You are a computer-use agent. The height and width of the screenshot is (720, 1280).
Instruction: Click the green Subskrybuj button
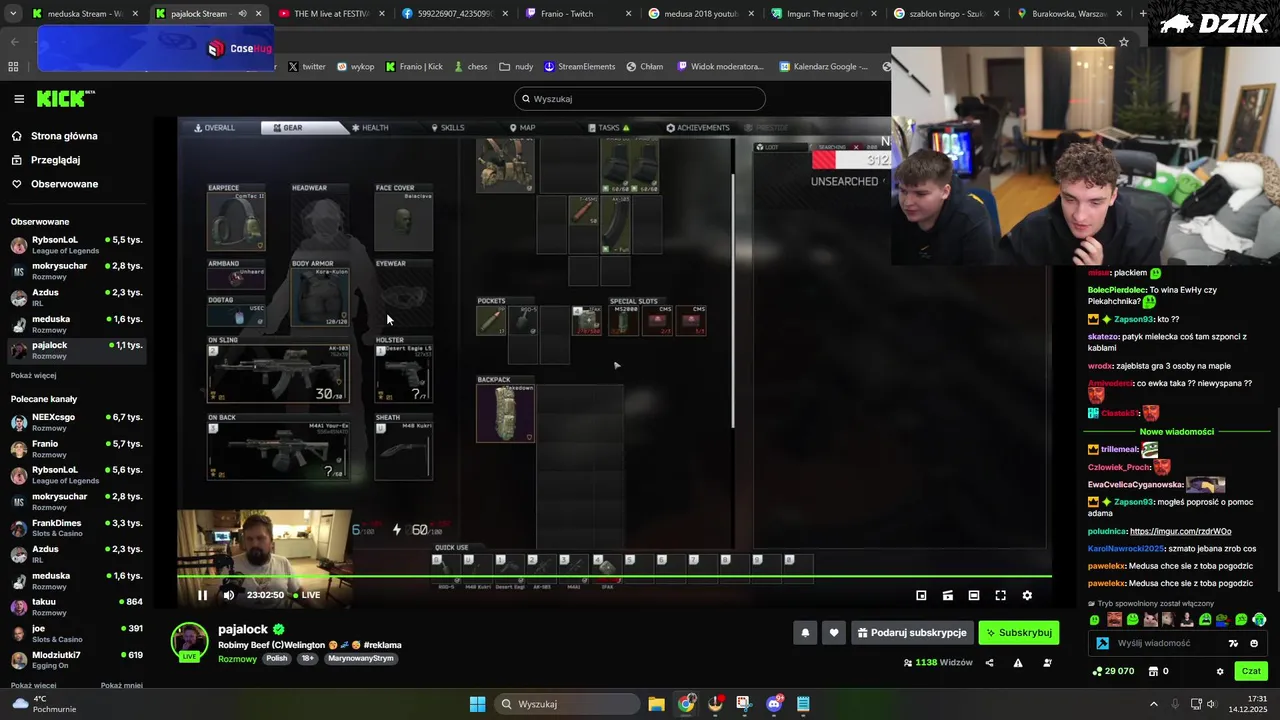(x=1018, y=632)
